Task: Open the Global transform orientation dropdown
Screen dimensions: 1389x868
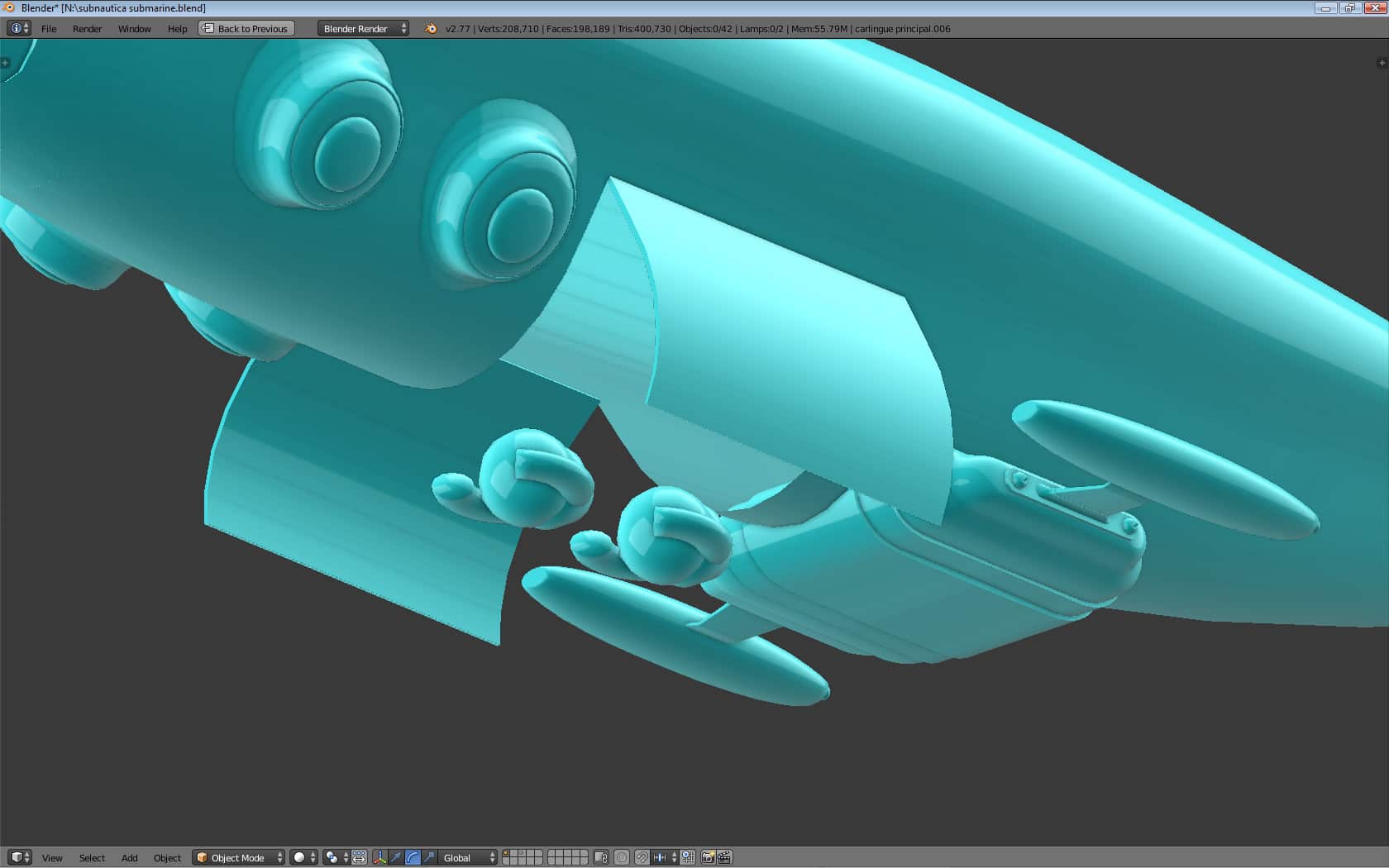Action: [x=468, y=857]
